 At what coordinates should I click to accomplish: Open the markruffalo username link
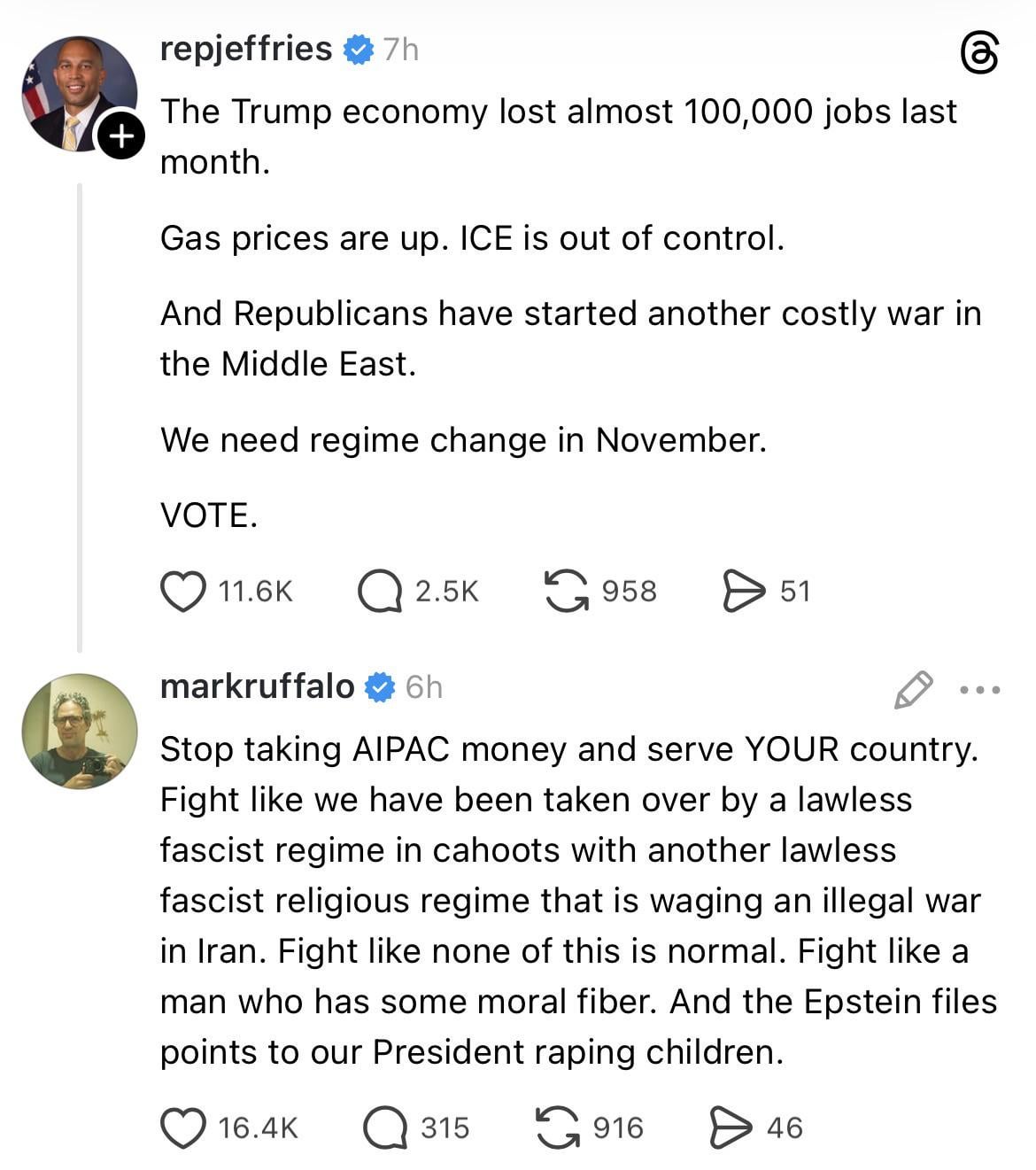[257, 686]
